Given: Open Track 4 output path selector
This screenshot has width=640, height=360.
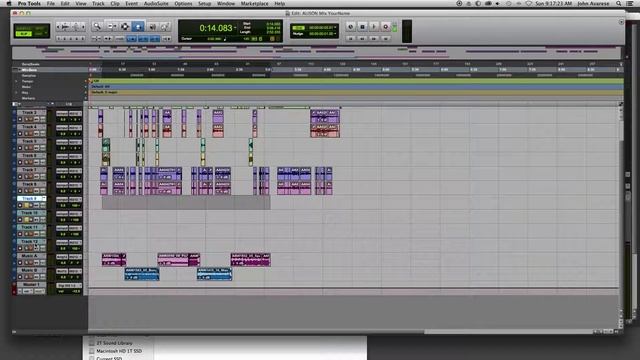Looking at the screenshot, I should [x=75, y=127].
